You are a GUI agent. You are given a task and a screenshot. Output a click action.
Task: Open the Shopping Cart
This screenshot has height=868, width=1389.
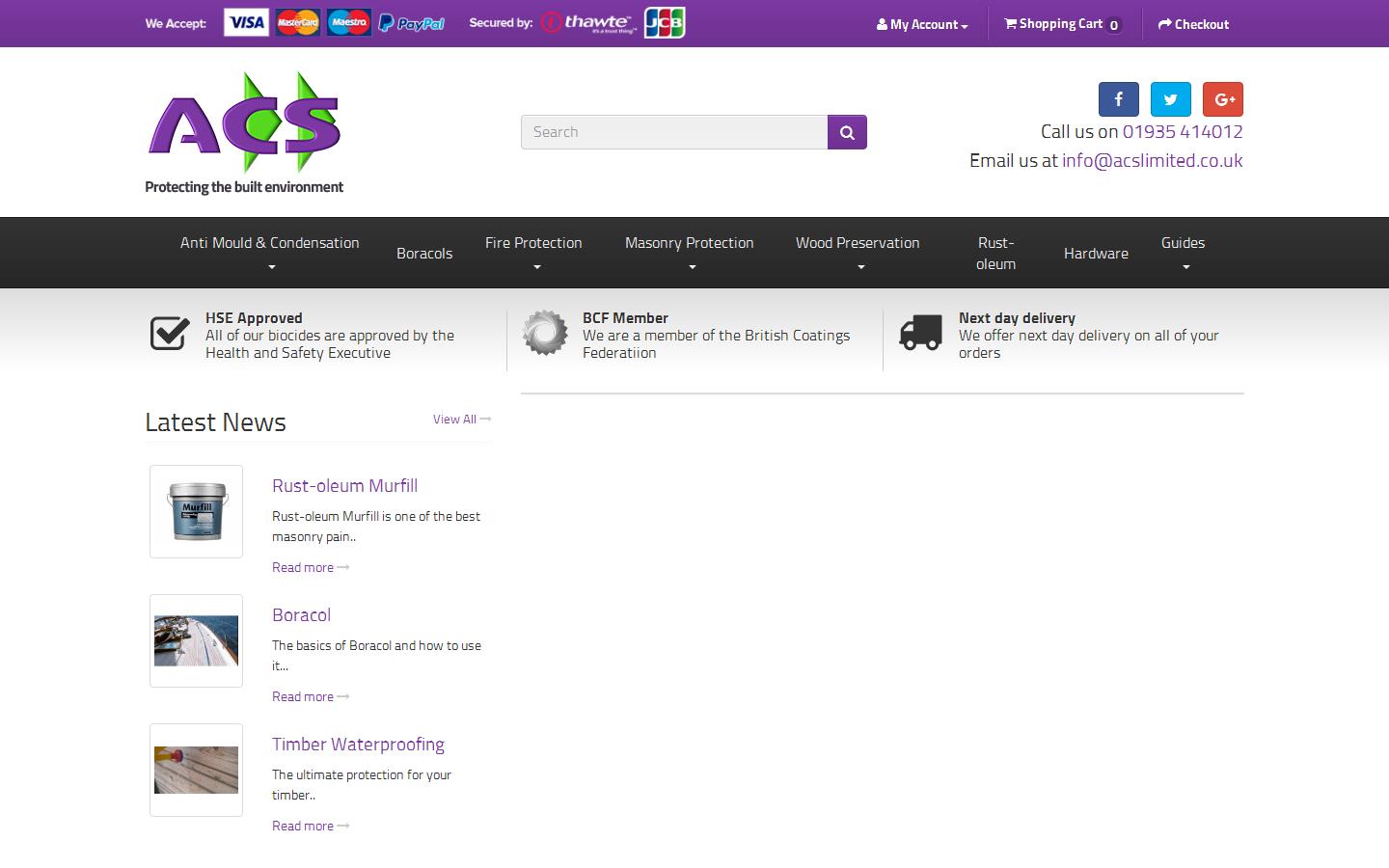[1062, 24]
